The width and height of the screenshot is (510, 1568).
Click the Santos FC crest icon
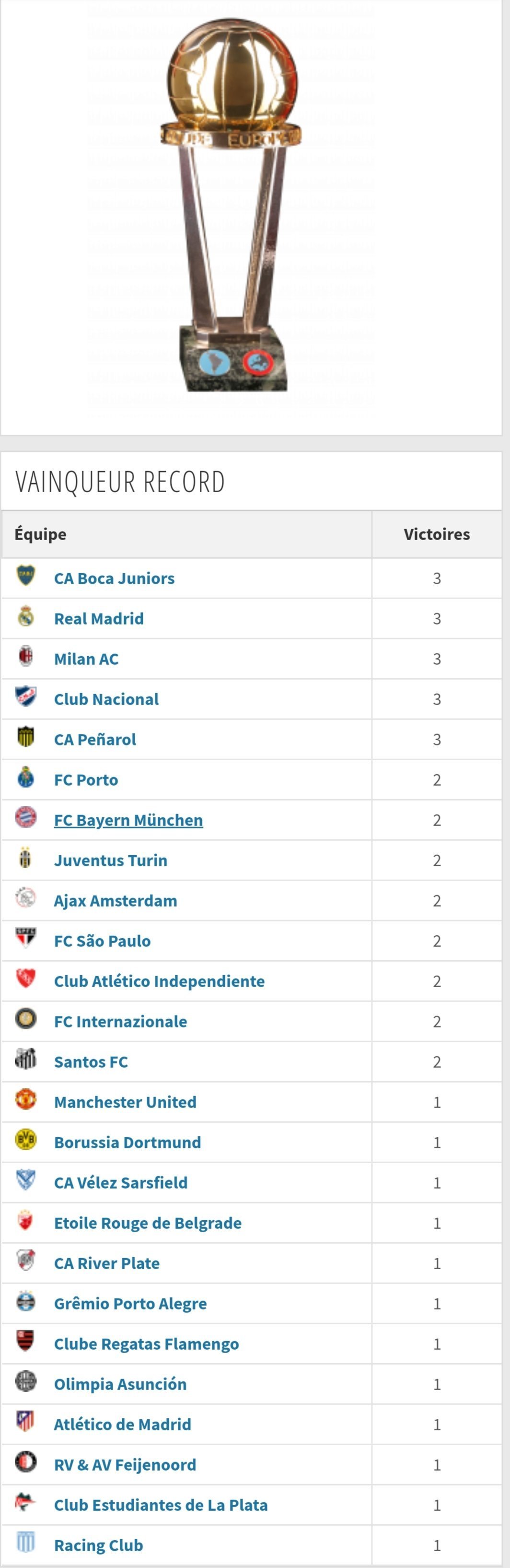[x=25, y=1059]
